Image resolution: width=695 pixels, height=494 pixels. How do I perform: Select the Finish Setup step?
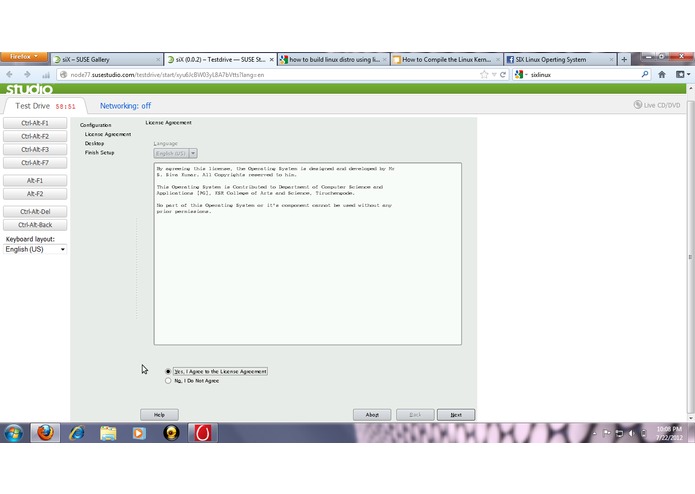pyautogui.click(x=99, y=152)
